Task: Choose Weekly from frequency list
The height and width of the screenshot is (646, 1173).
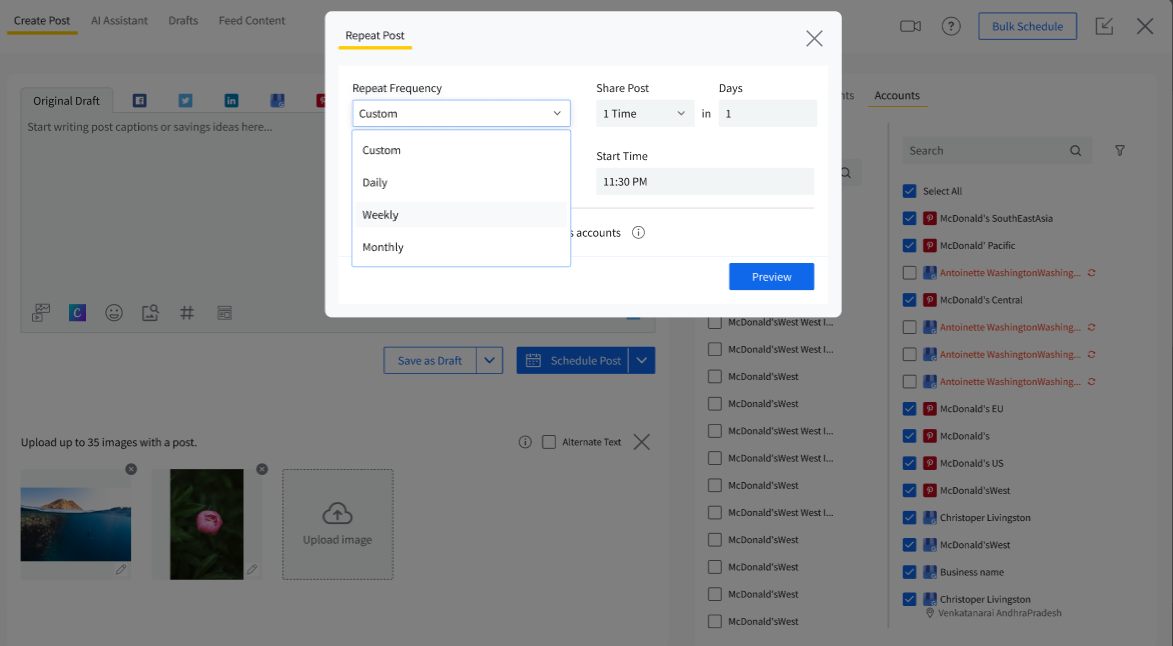Action: tap(380, 215)
